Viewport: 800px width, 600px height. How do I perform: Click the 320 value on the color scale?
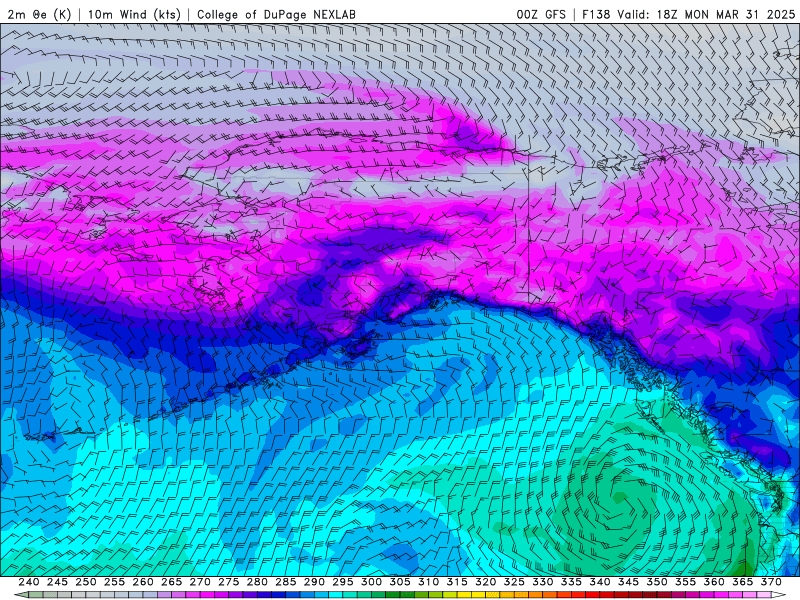(486, 582)
